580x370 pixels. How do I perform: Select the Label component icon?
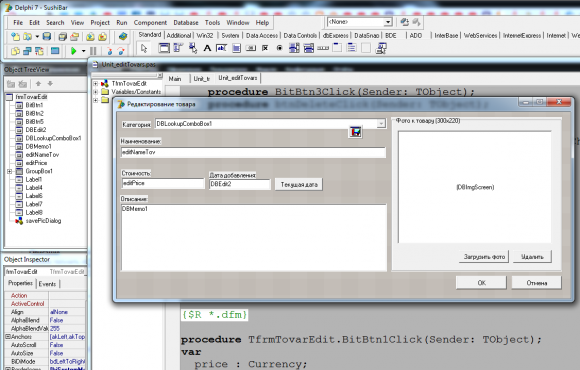[207, 48]
